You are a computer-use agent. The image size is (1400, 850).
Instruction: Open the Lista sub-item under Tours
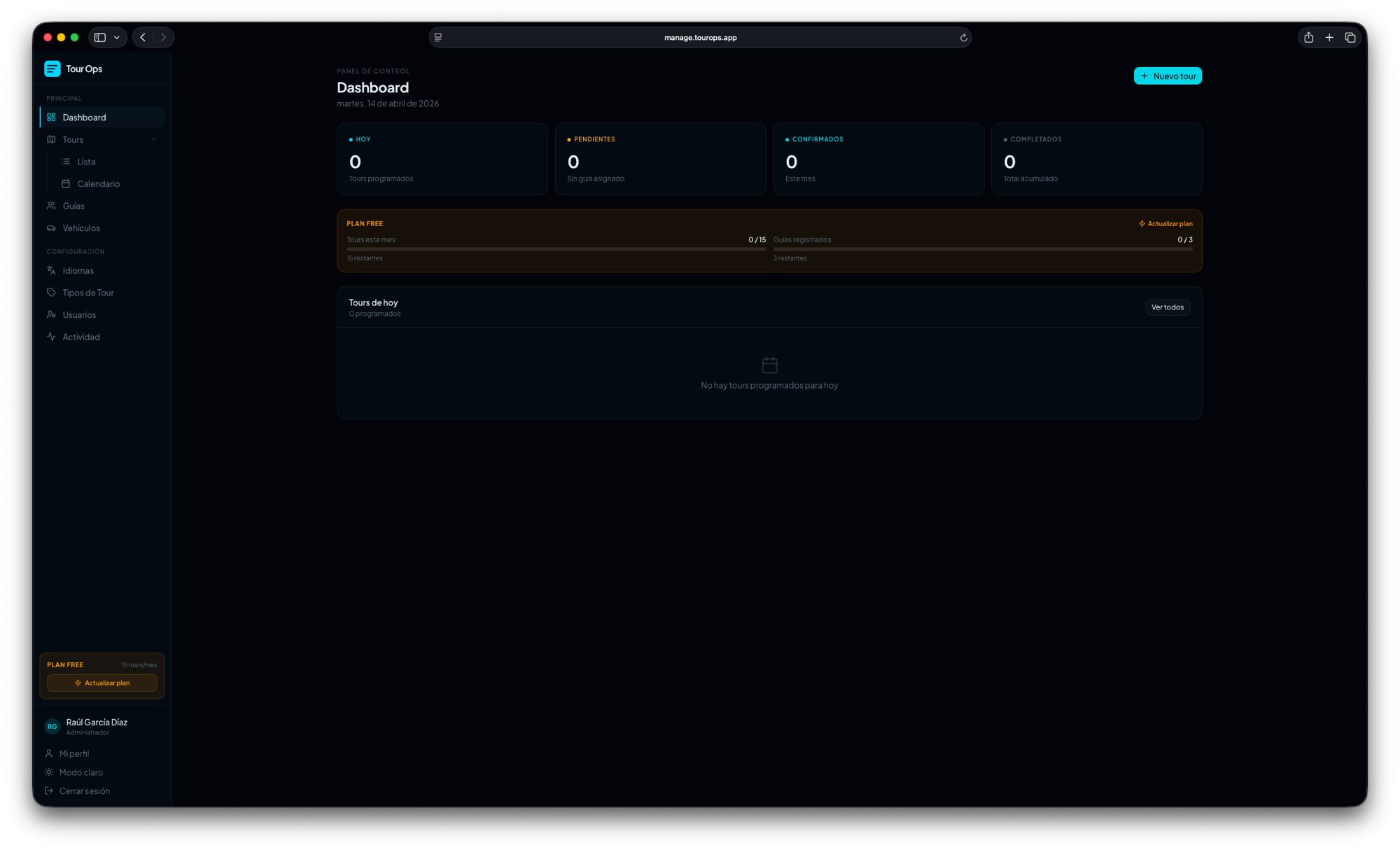[87, 161]
